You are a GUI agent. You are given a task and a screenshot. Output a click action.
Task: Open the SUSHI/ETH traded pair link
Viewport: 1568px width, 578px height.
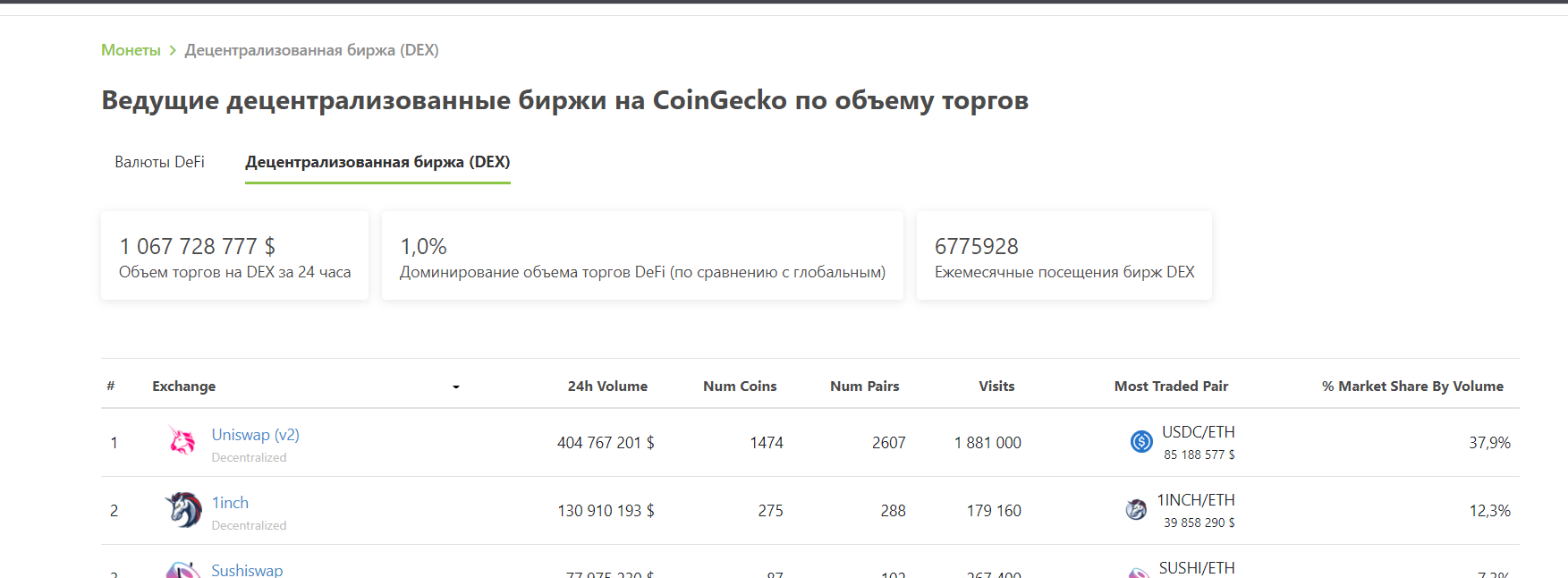tap(1197, 568)
